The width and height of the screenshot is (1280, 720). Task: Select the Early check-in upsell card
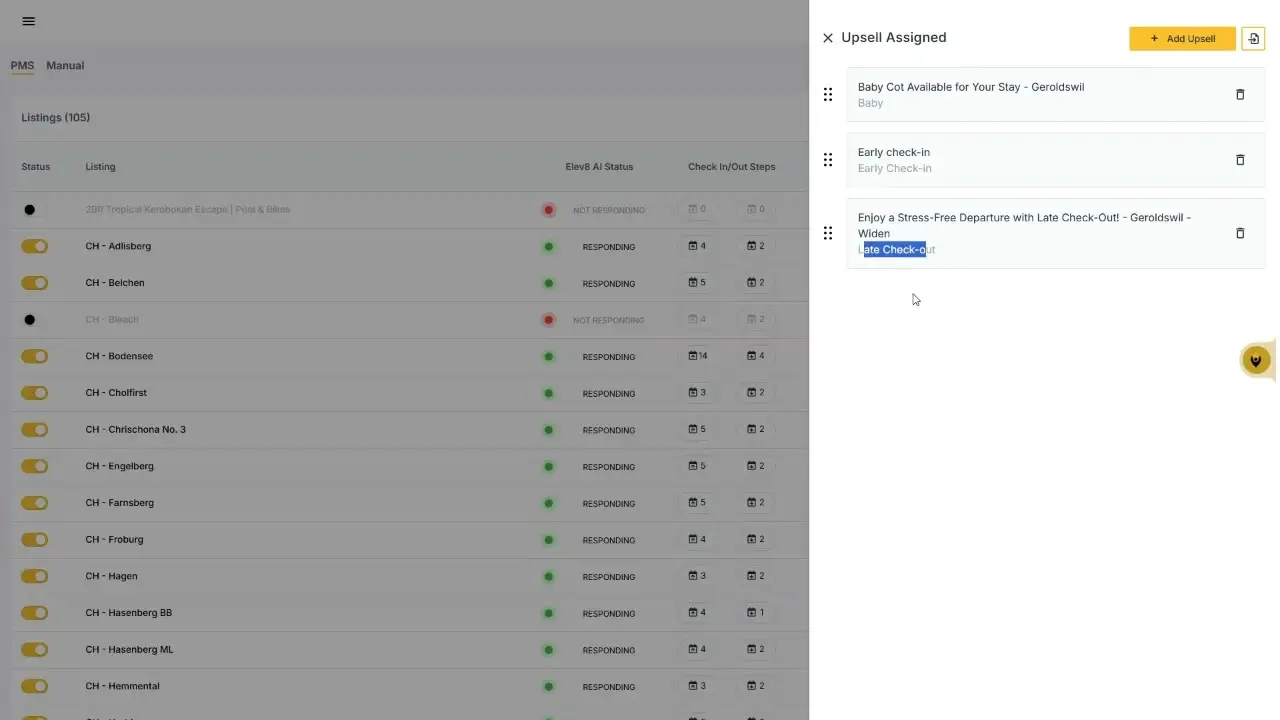tap(1056, 160)
